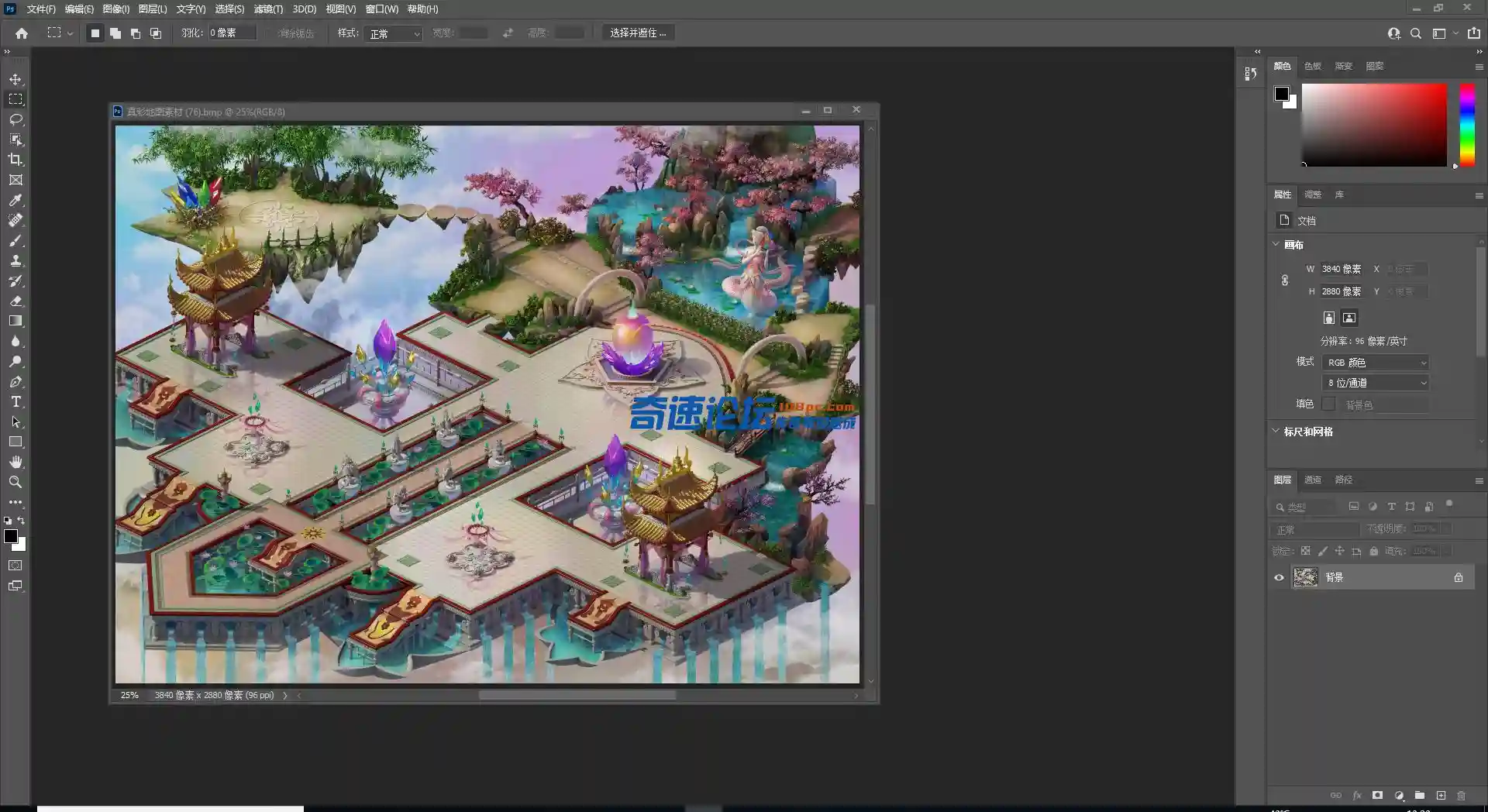Open the RGB 颜色 mode dropdown
Image resolution: width=1488 pixels, height=812 pixels.
[x=1376, y=363]
